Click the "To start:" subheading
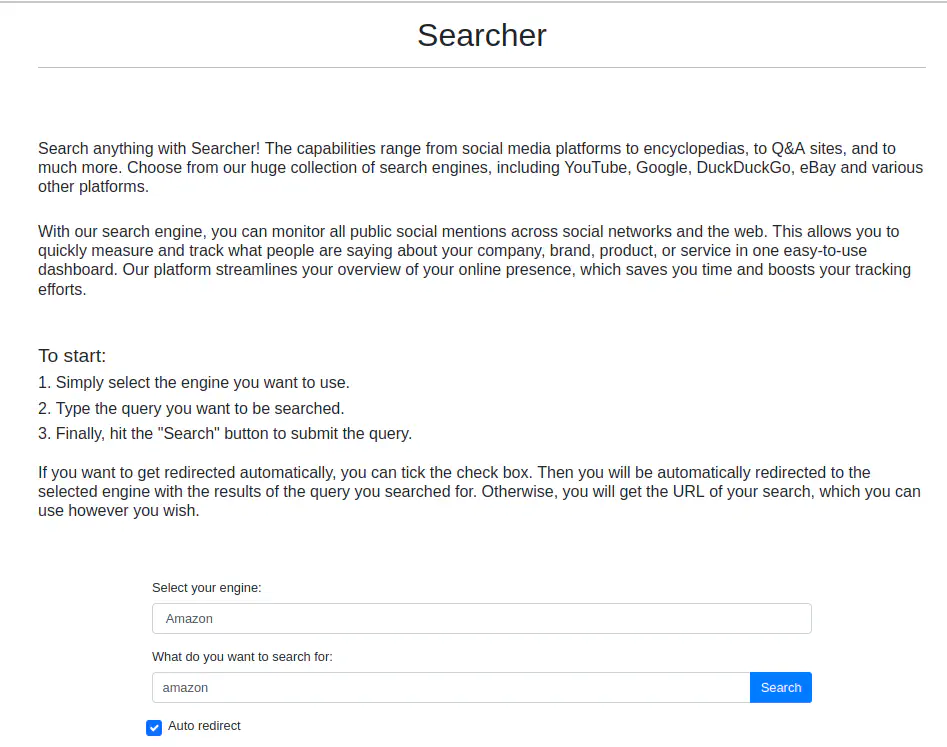This screenshot has height=747, width=947. 72,356
